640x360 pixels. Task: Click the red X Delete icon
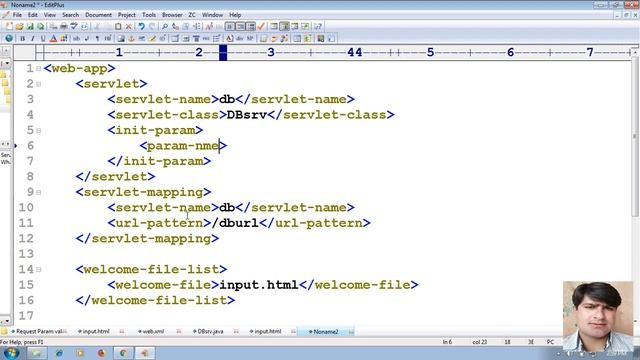coord(129,27)
